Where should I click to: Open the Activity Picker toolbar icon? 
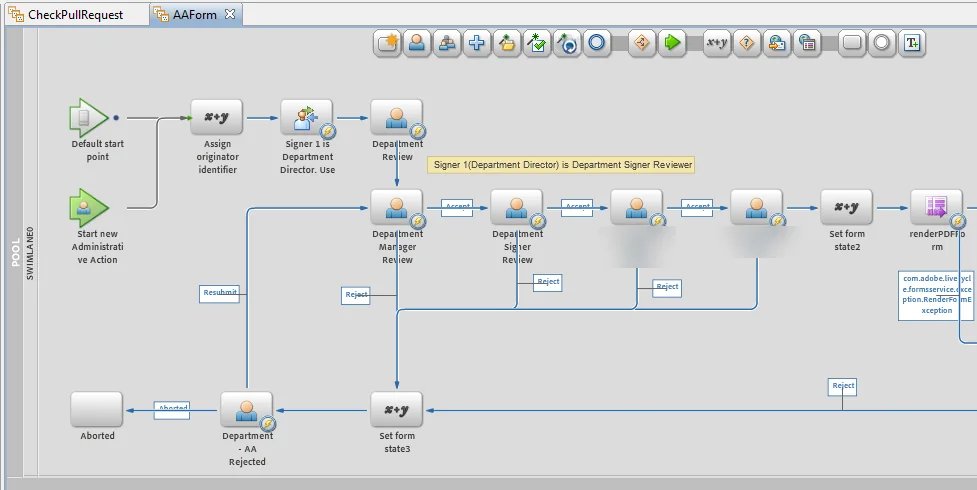(x=388, y=43)
